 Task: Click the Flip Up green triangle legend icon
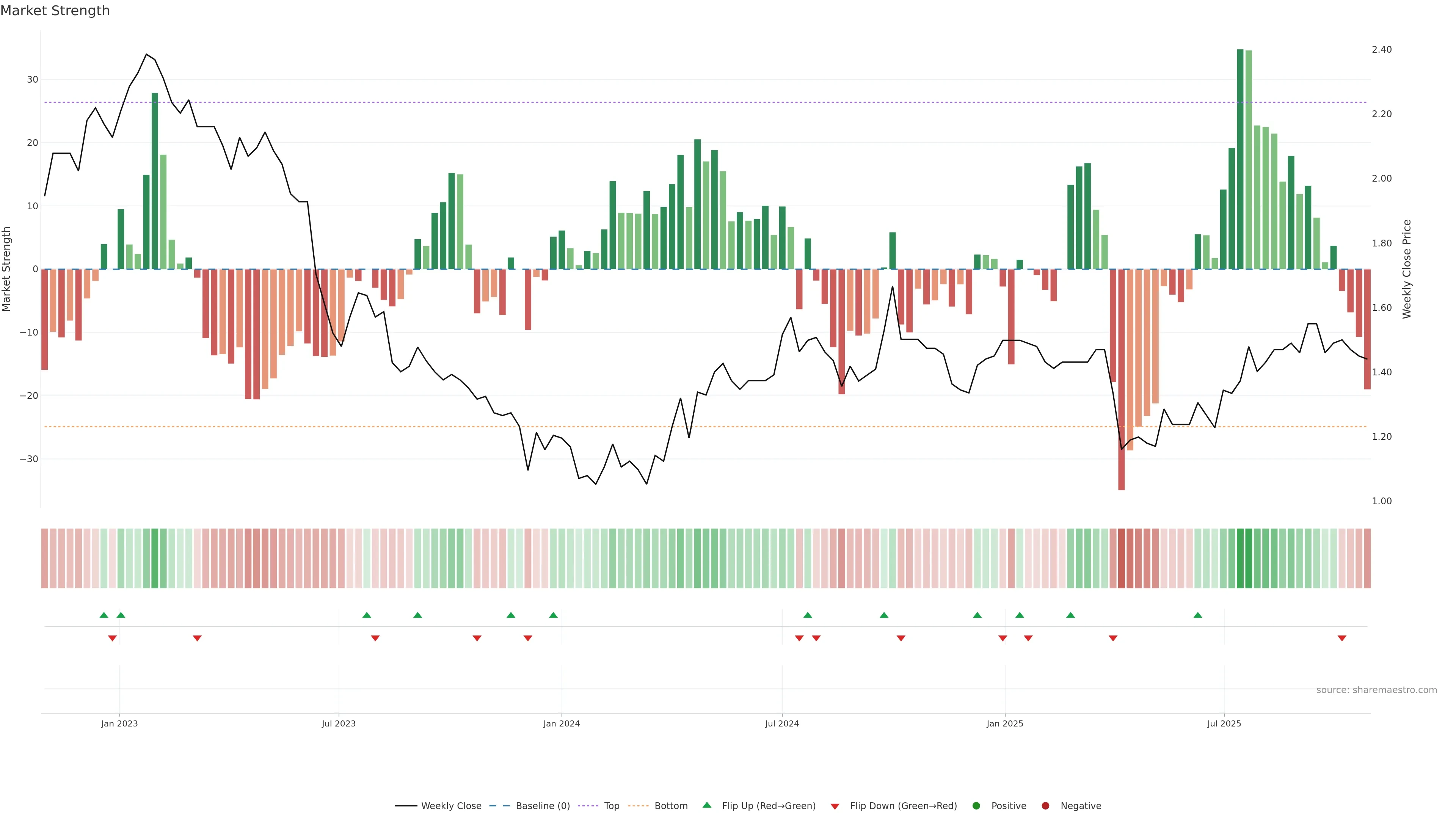(x=706, y=805)
